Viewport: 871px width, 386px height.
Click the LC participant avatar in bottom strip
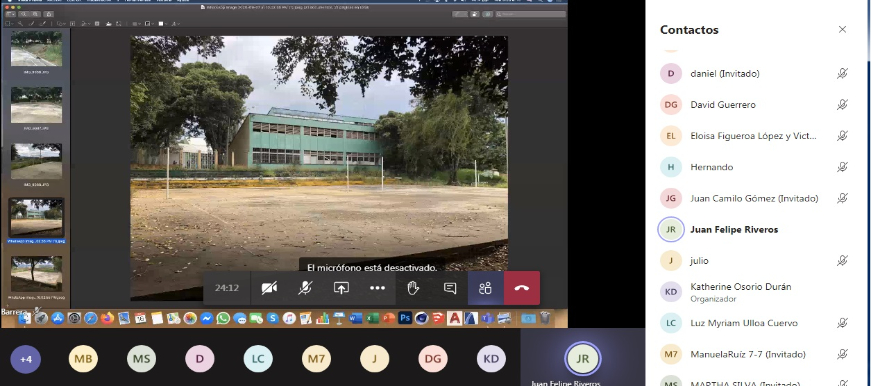click(x=258, y=359)
